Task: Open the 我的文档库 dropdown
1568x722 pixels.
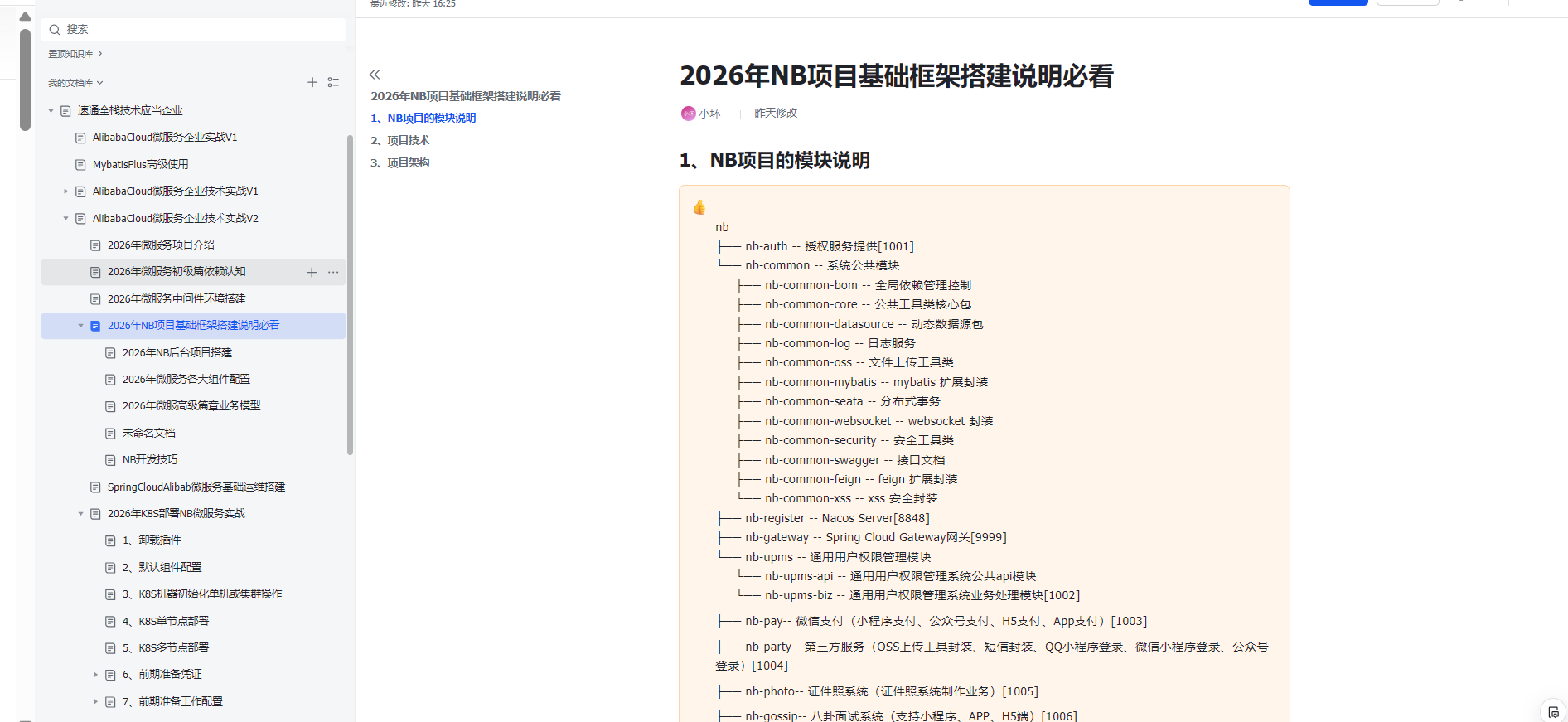Action: 75,83
